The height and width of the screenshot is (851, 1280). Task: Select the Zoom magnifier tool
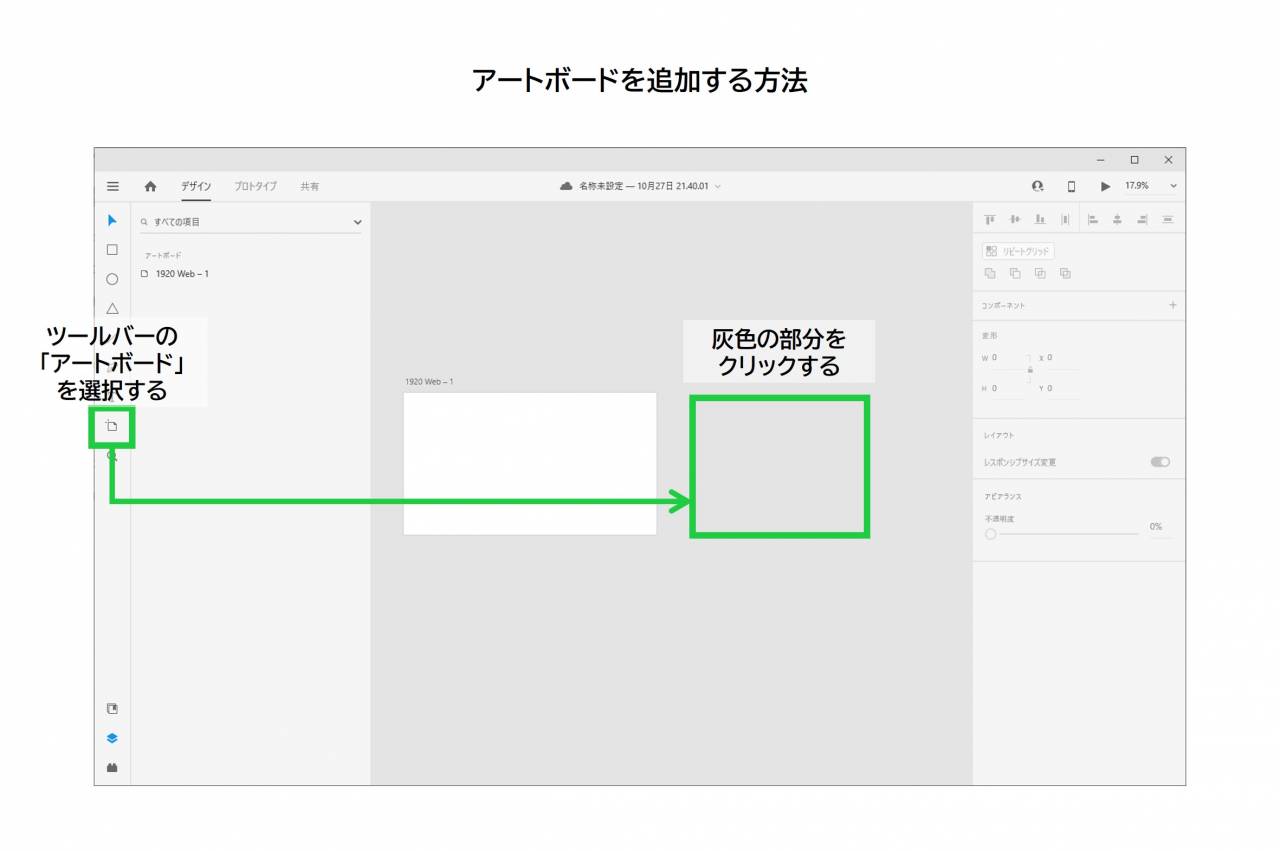pos(112,455)
